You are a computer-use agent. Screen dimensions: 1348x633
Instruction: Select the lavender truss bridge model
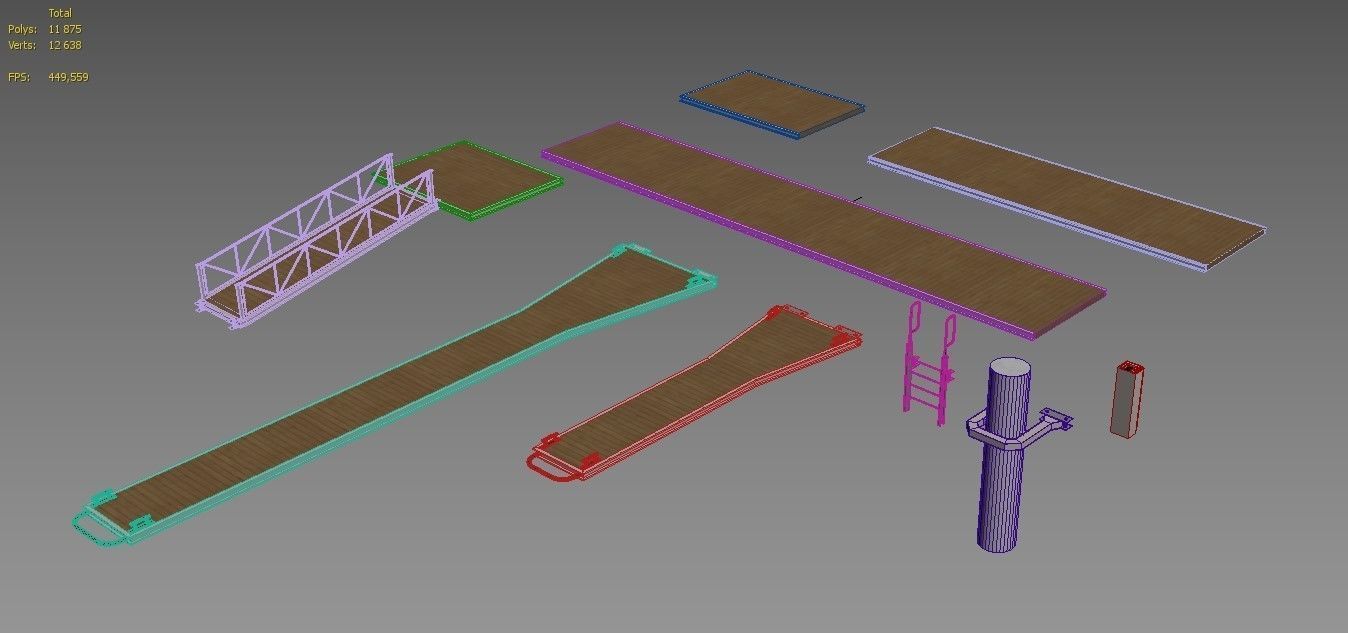tap(316, 243)
